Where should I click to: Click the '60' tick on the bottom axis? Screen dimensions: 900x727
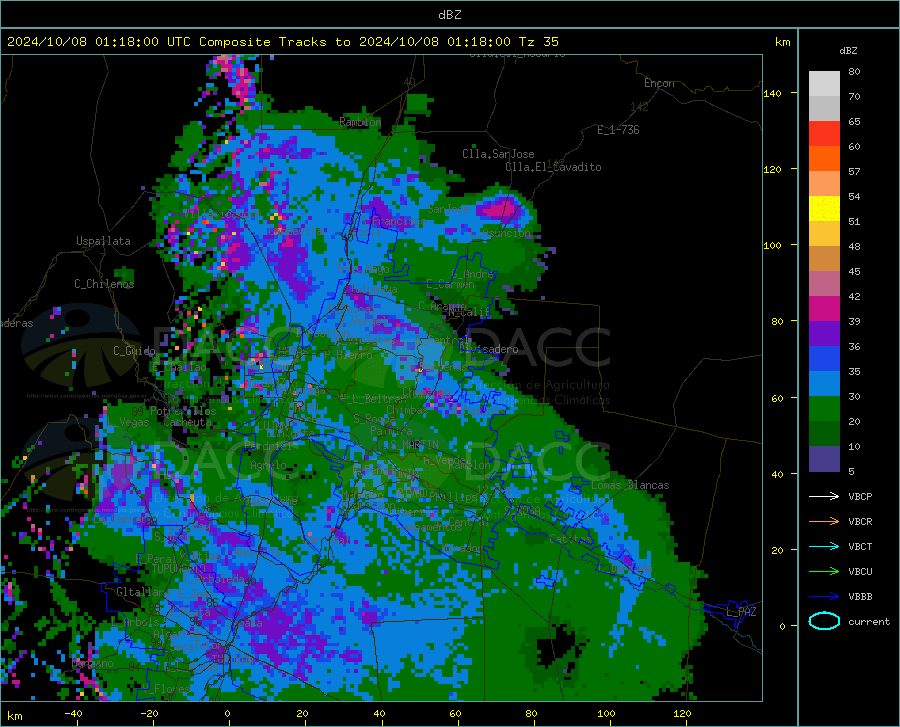(x=455, y=713)
